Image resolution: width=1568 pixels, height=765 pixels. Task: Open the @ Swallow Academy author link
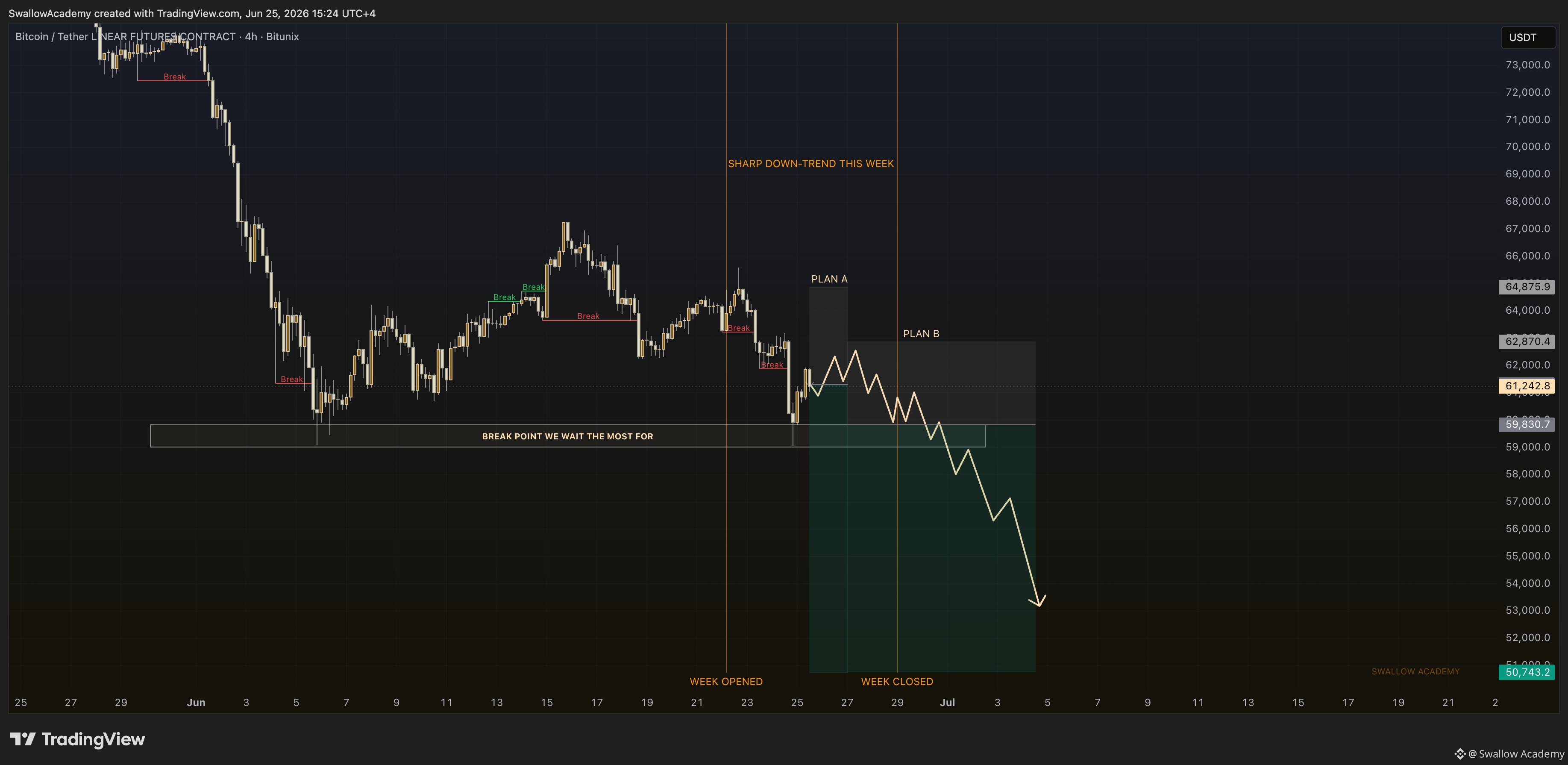coord(1515,754)
